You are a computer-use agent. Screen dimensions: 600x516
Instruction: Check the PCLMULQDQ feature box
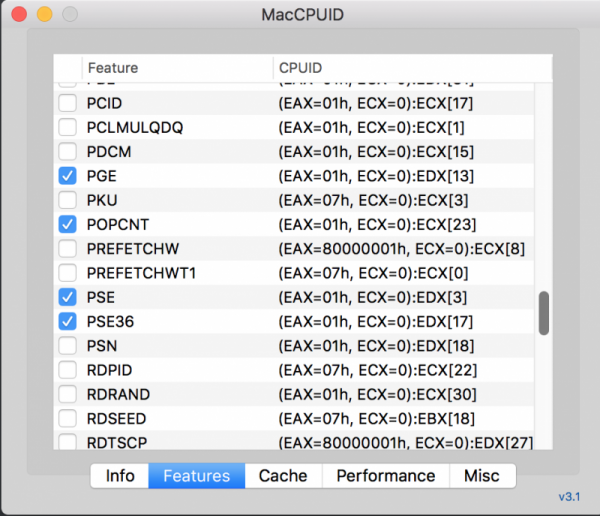click(68, 127)
